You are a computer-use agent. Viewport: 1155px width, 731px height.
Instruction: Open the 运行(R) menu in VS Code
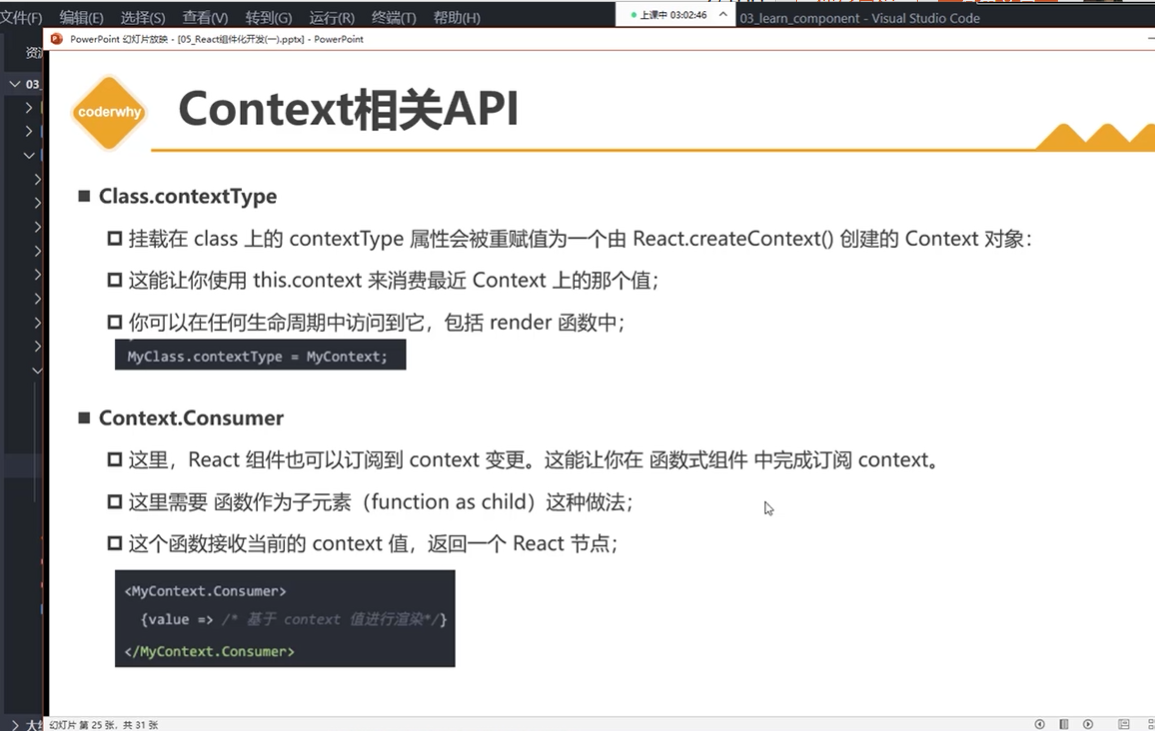click(x=331, y=18)
